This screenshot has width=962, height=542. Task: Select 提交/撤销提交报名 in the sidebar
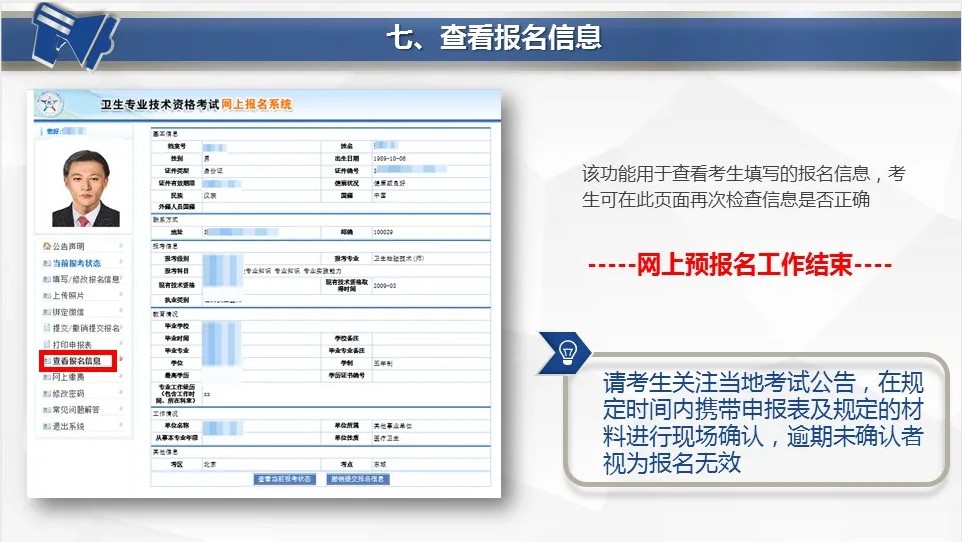(x=85, y=328)
